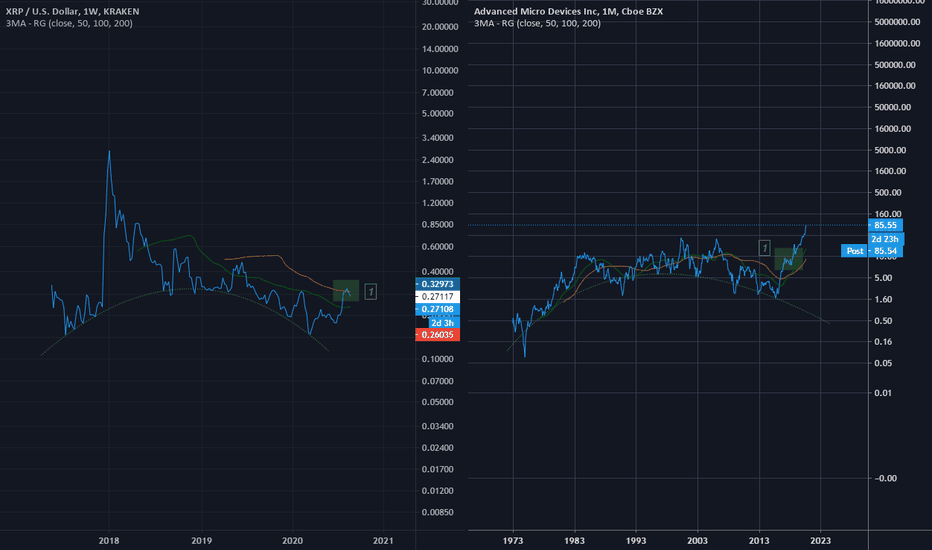Click the 14.00000 price scale value

click(x=440, y=49)
